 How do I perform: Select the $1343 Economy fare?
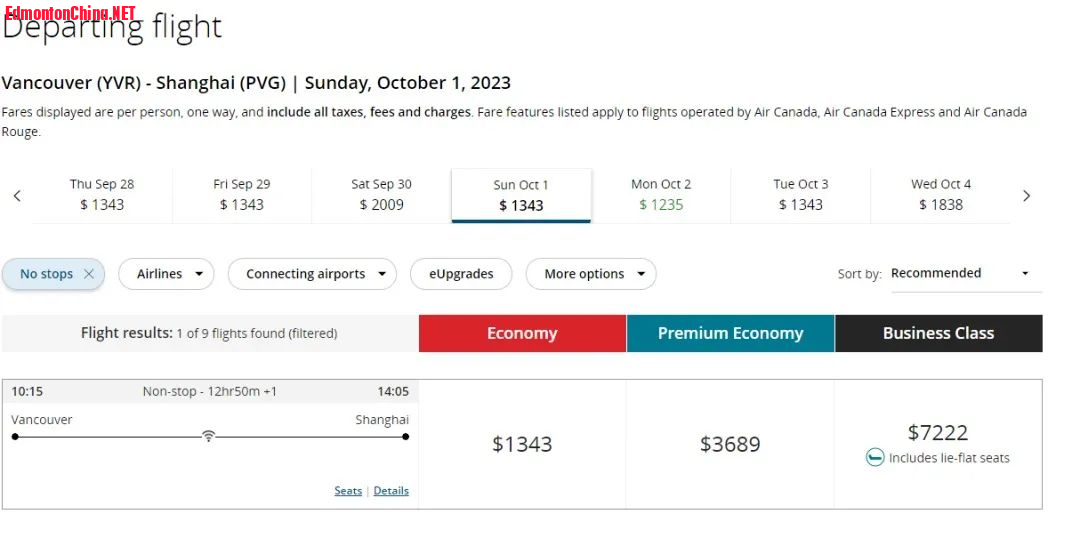(x=522, y=444)
